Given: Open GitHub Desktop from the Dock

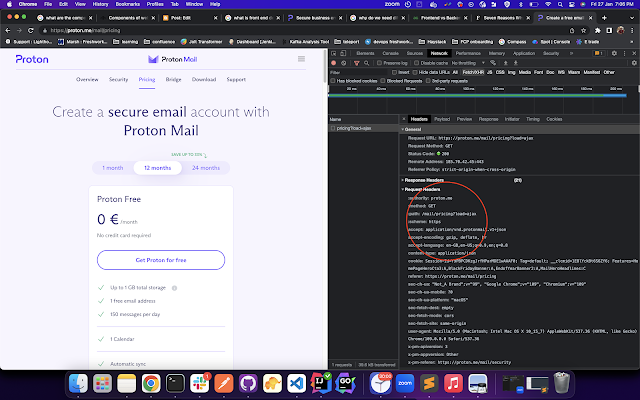Looking at the screenshot, I should (x=248, y=383).
